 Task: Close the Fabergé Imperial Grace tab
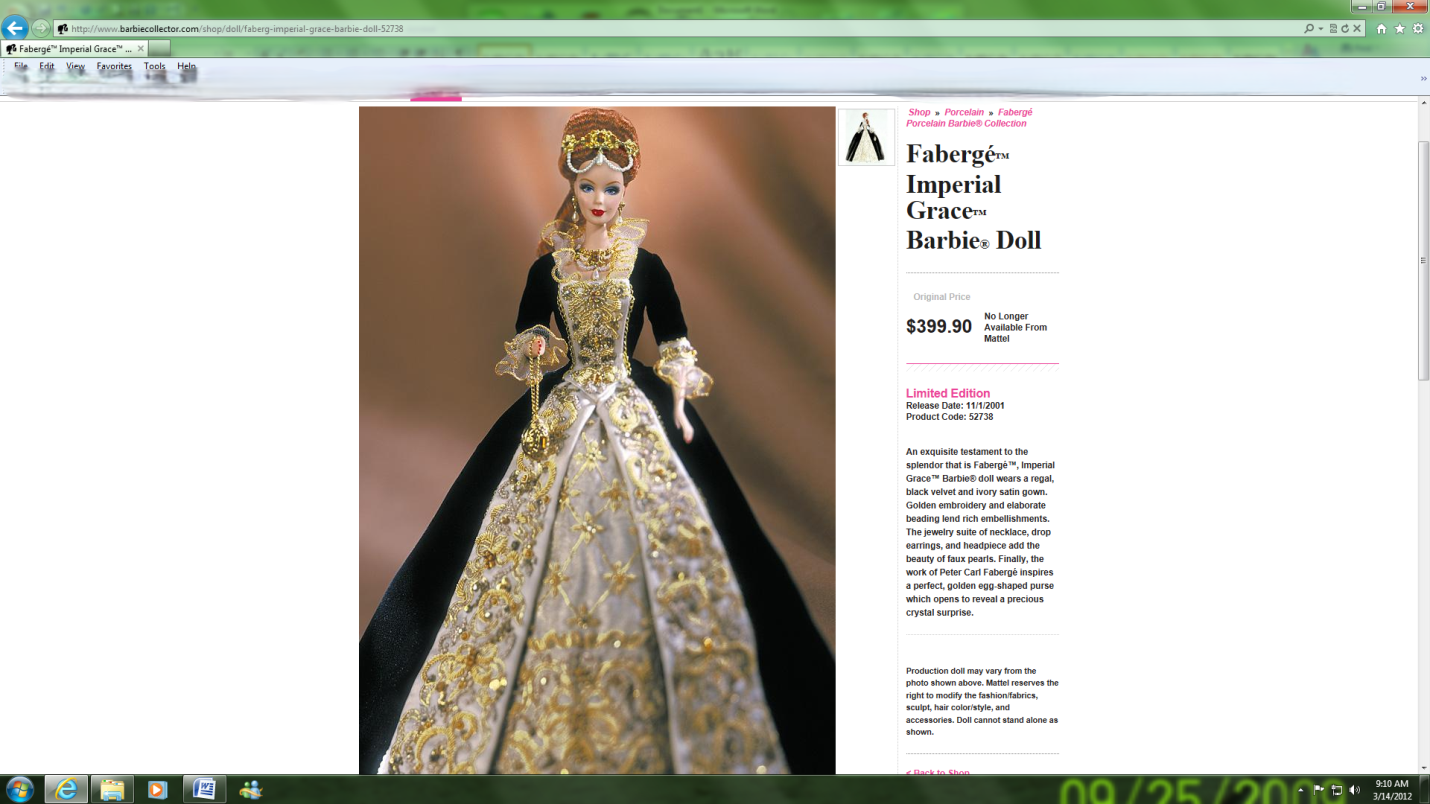point(141,48)
